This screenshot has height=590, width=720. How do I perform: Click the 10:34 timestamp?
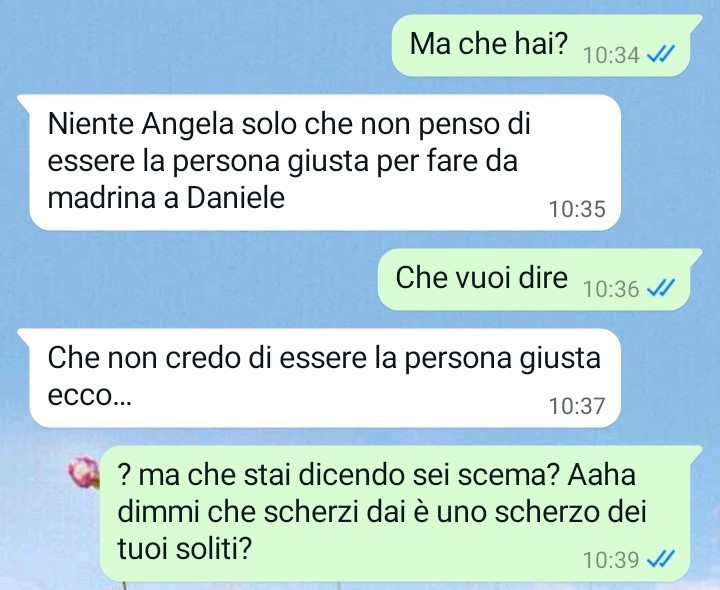pos(611,56)
